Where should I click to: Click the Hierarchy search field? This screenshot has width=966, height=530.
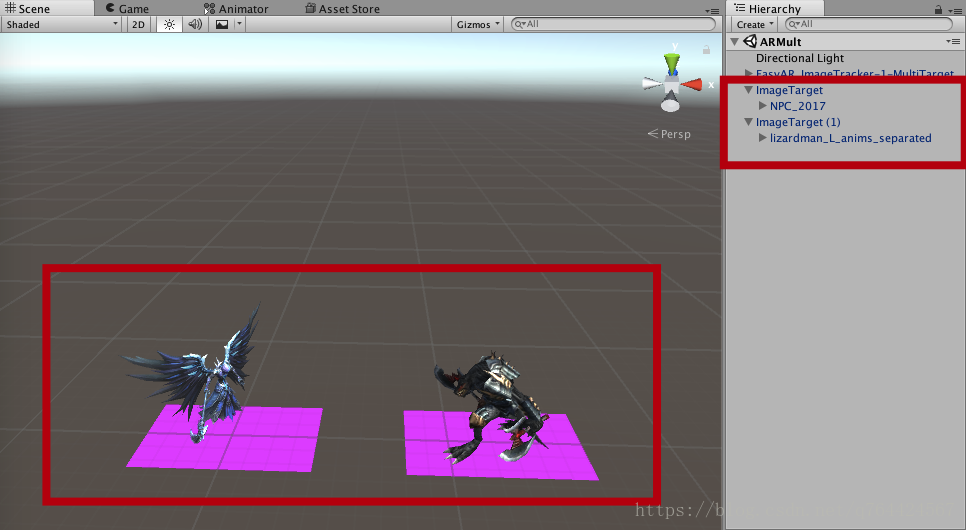click(x=869, y=24)
